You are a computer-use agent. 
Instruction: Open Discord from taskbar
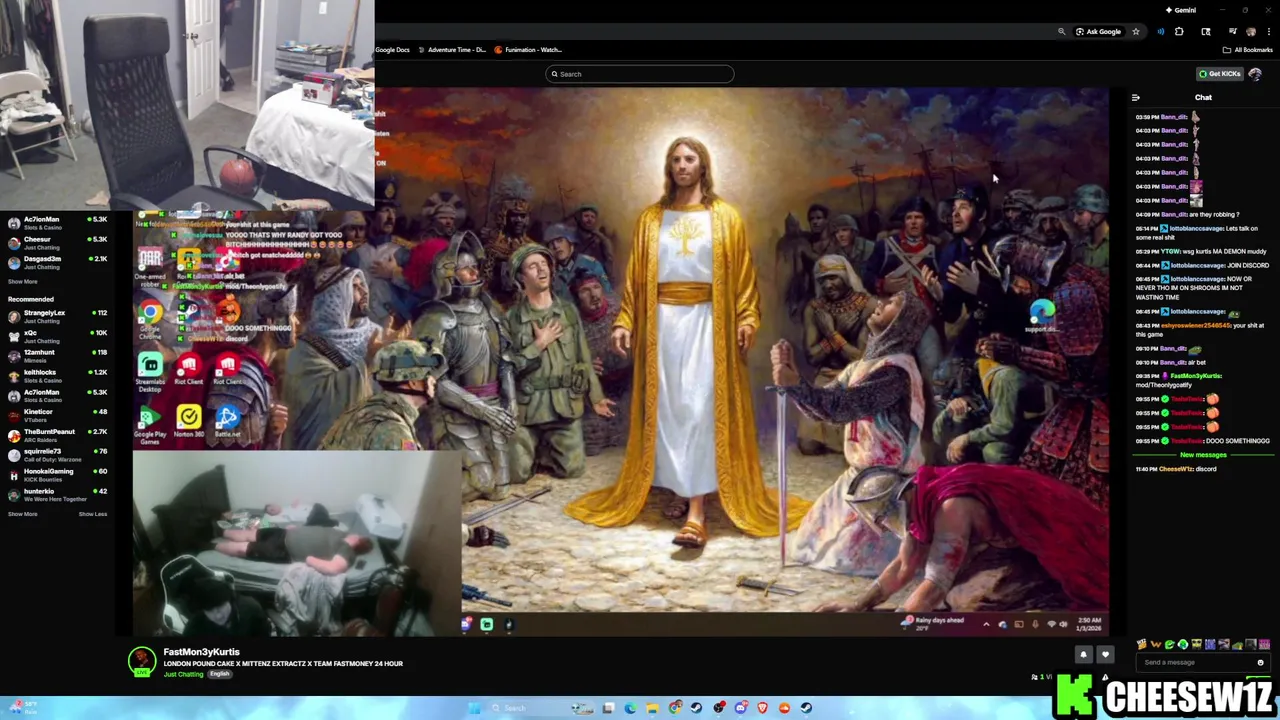click(x=741, y=708)
